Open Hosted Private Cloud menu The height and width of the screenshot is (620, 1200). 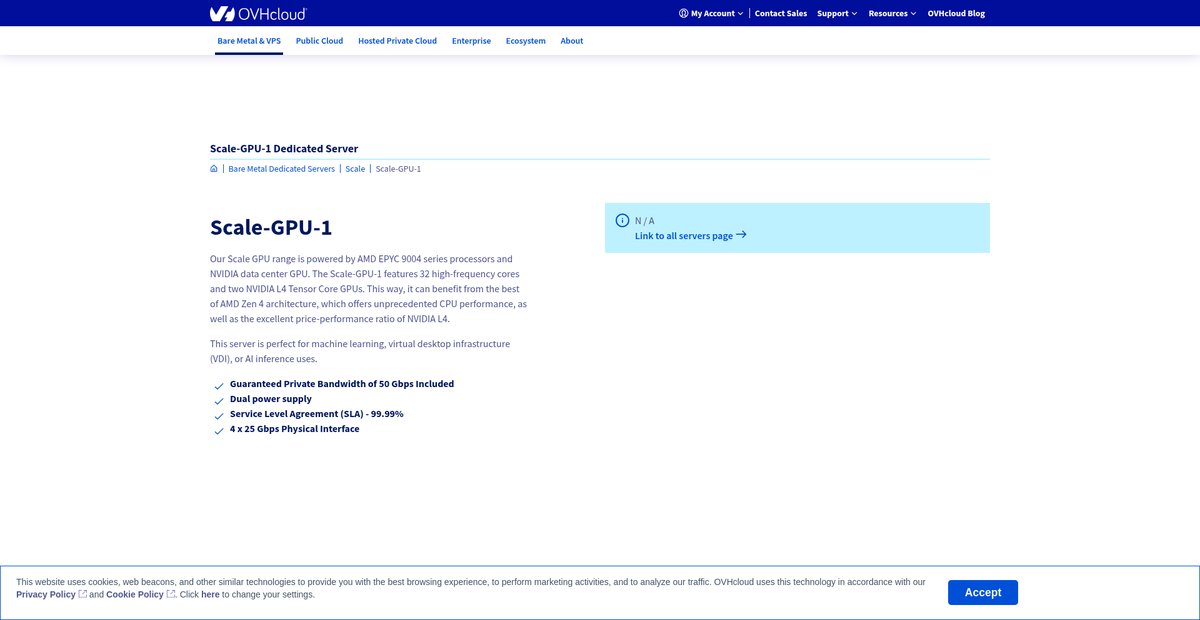click(397, 41)
